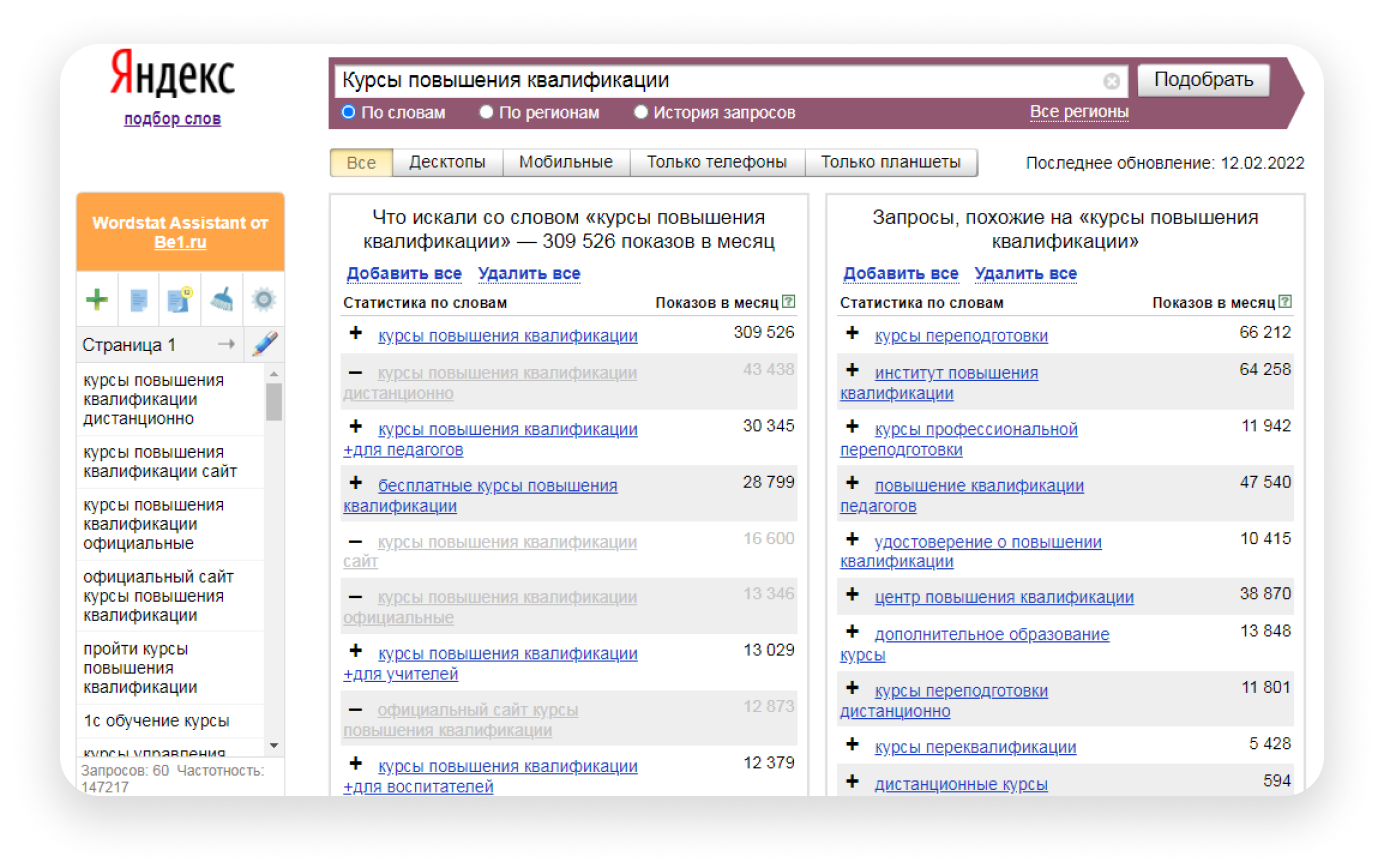Remove 'официальный сайт курсы' phrase via minus icon
Viewport: 1380px width, 868px height.
(355, 709)
